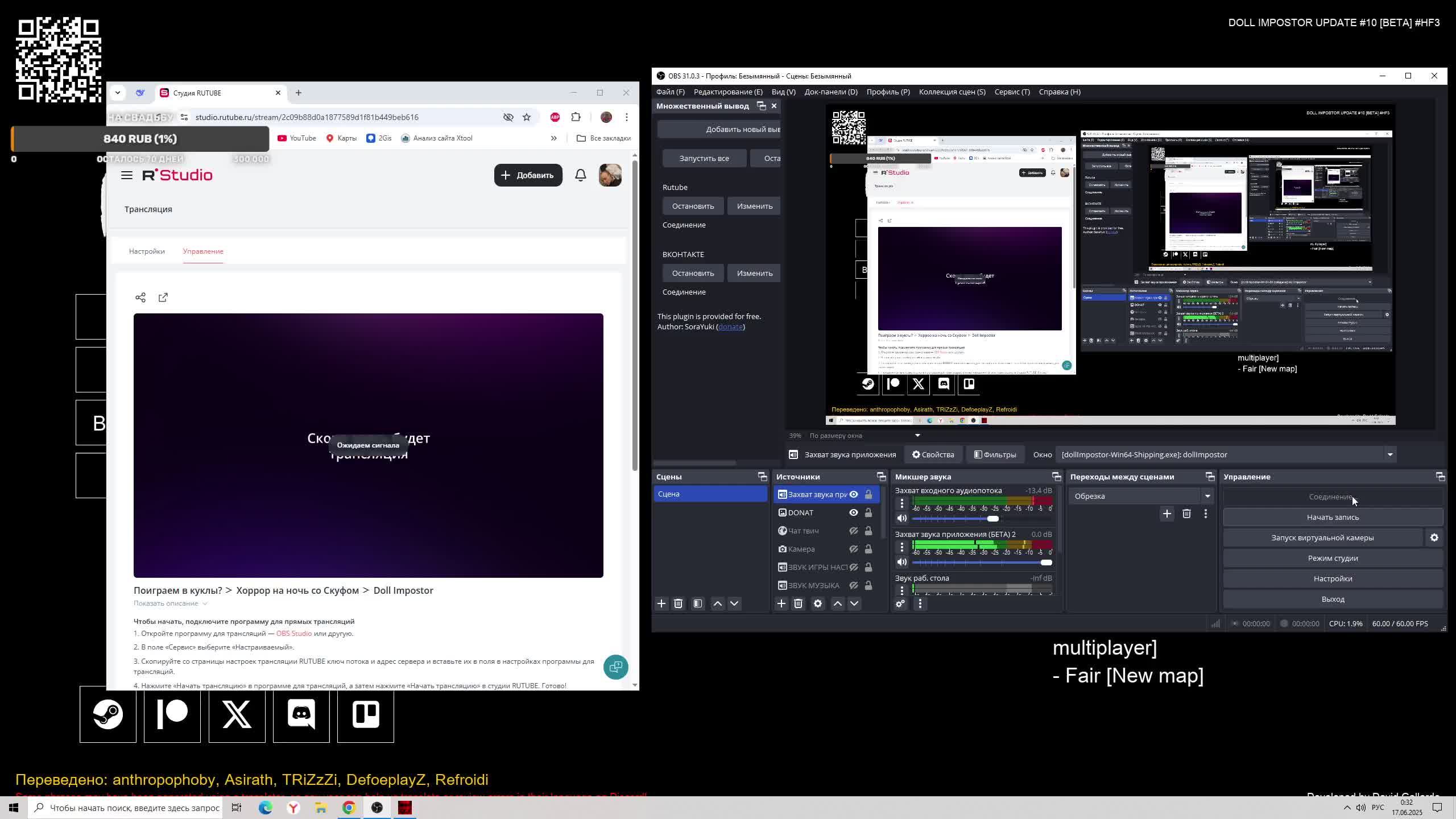Open RUTUBE notifications bell
Screen dimensions: 1456x819
581,175
